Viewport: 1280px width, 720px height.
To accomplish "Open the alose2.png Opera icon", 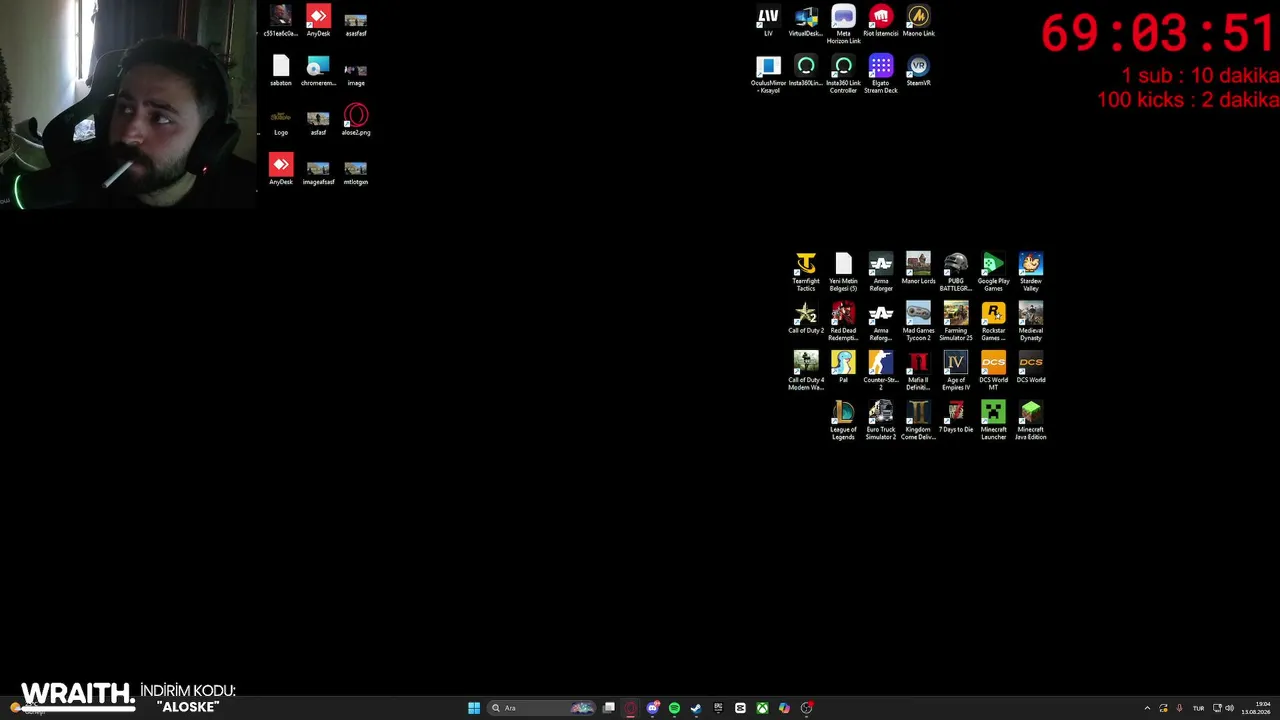I will tap(356, 120).
